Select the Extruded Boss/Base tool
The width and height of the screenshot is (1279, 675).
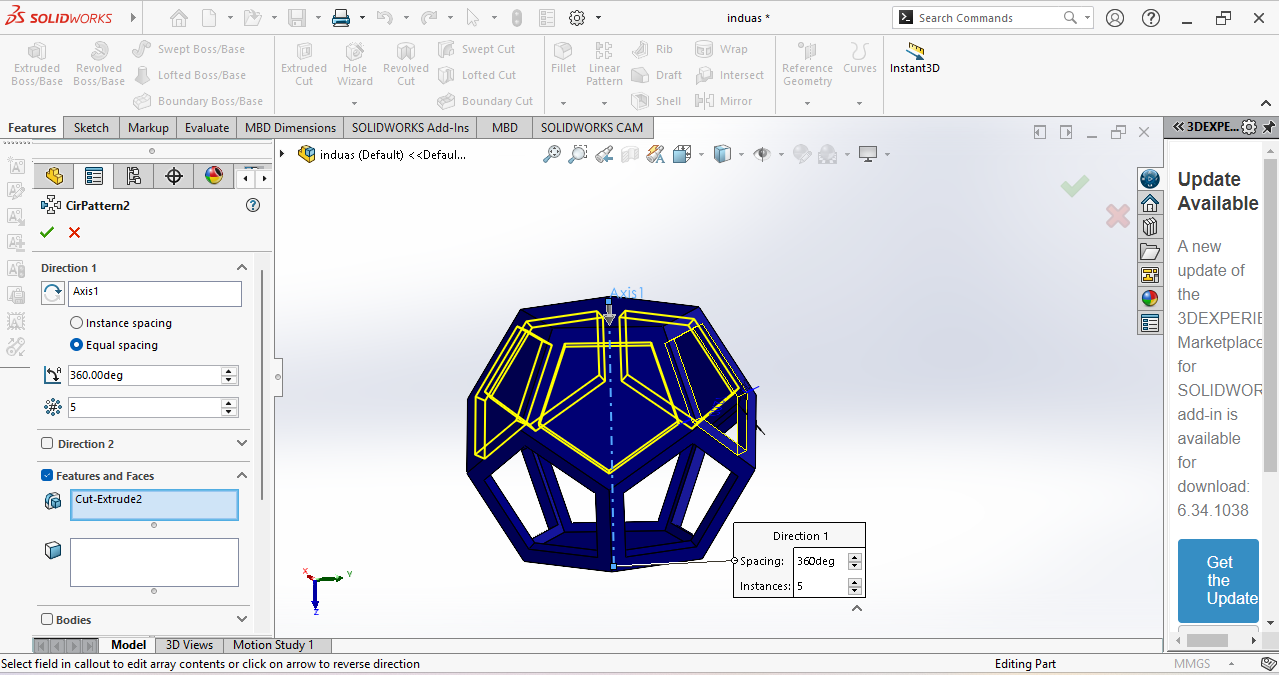[x=37, y=63]
